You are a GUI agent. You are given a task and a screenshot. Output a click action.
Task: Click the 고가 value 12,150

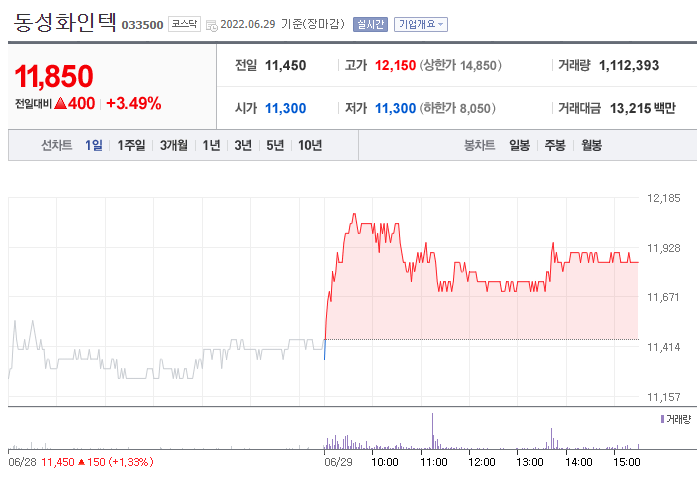[395, 65]
